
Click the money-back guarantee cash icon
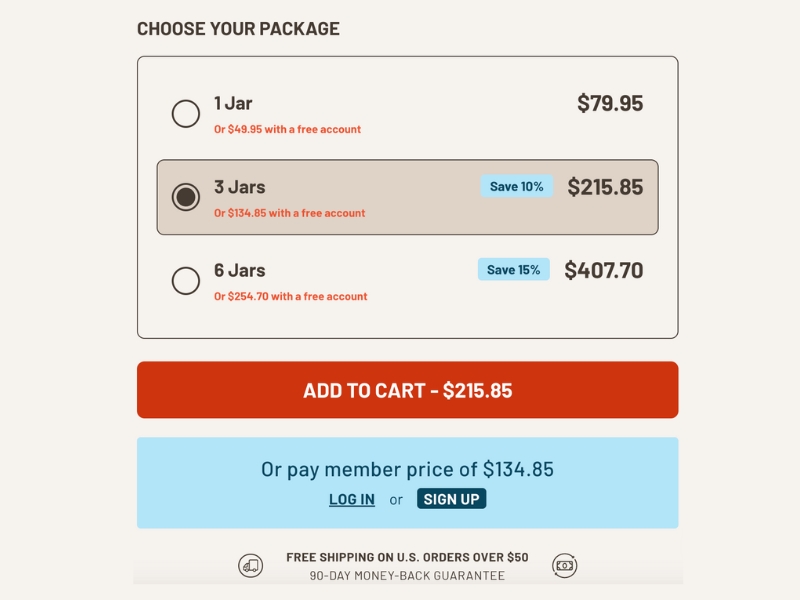(x=565, y=566)
